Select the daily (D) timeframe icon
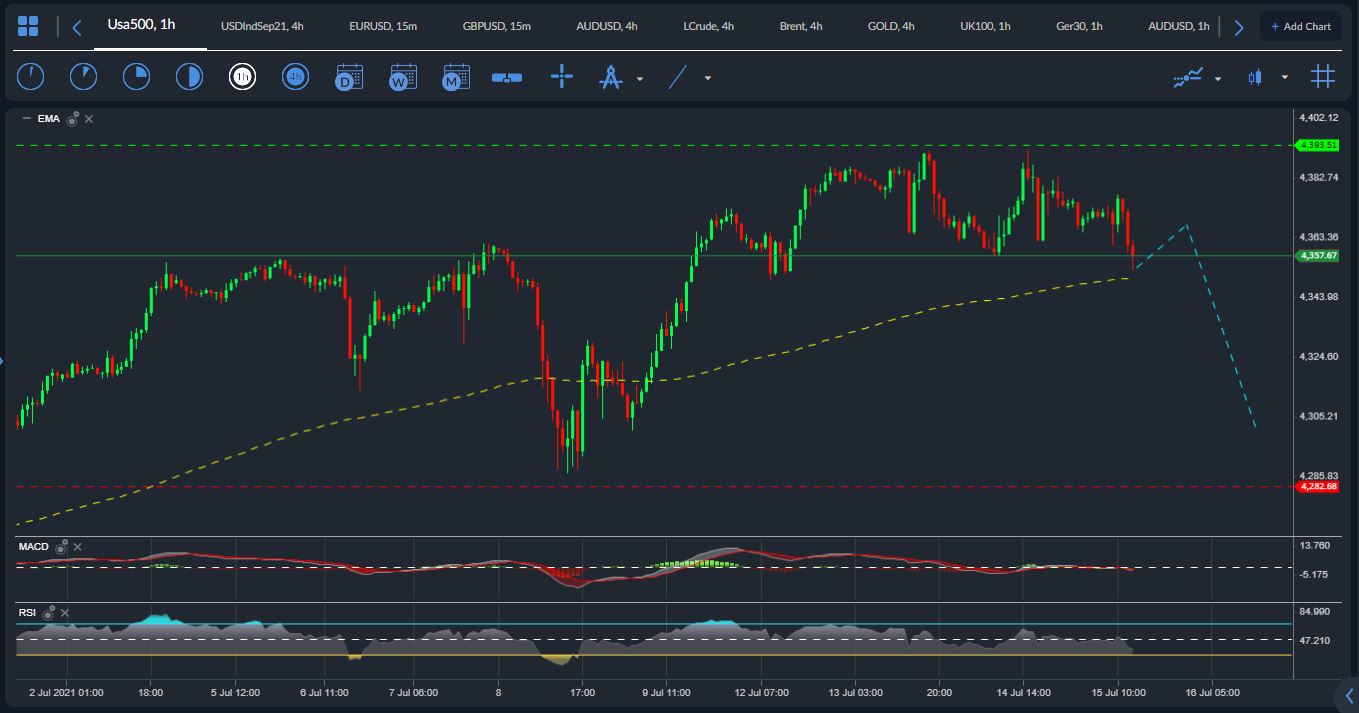Viewport: 1359px width, 713px height. 349,77
